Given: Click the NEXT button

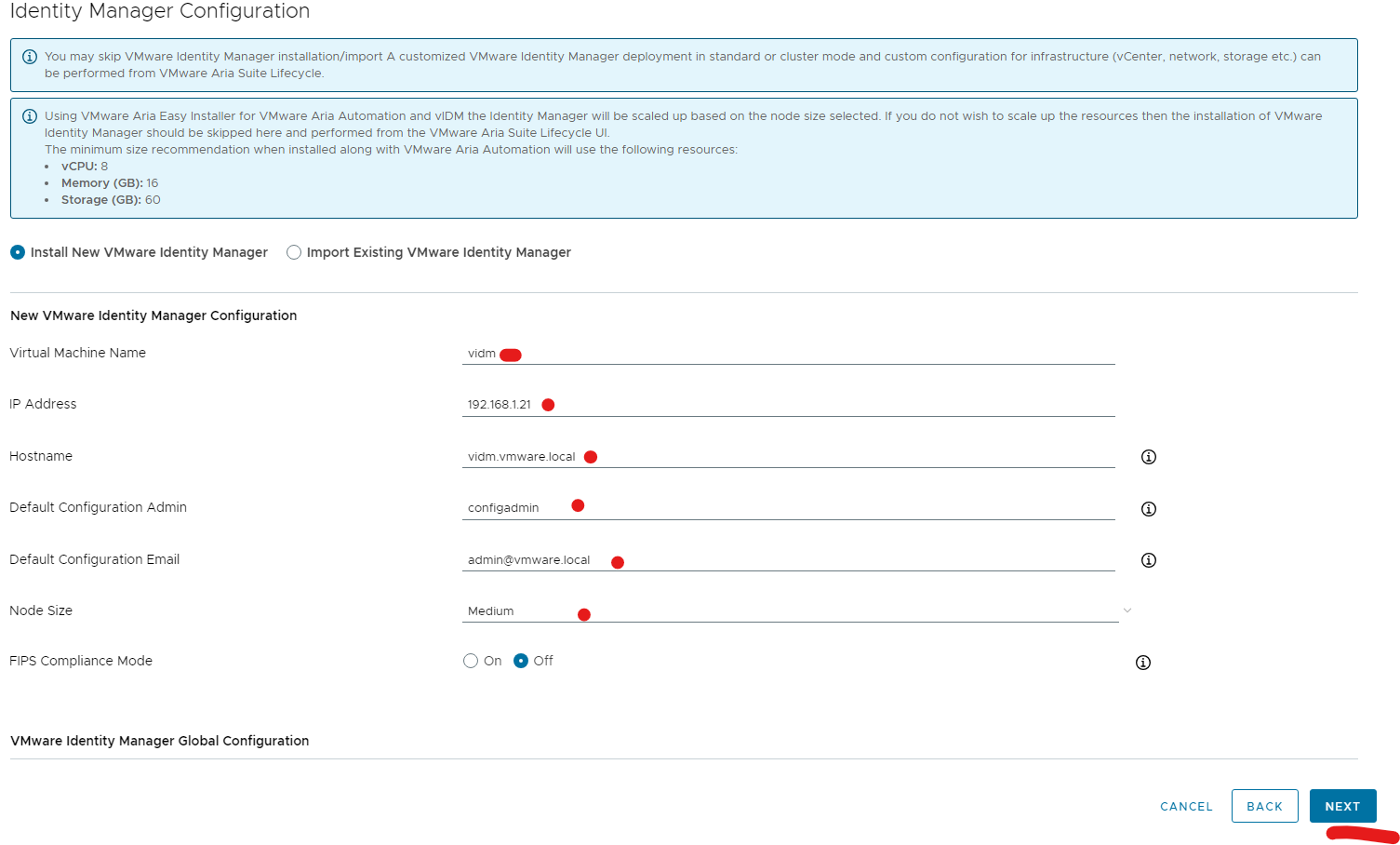Looking at the screenshot, I should click(1342, 806).
